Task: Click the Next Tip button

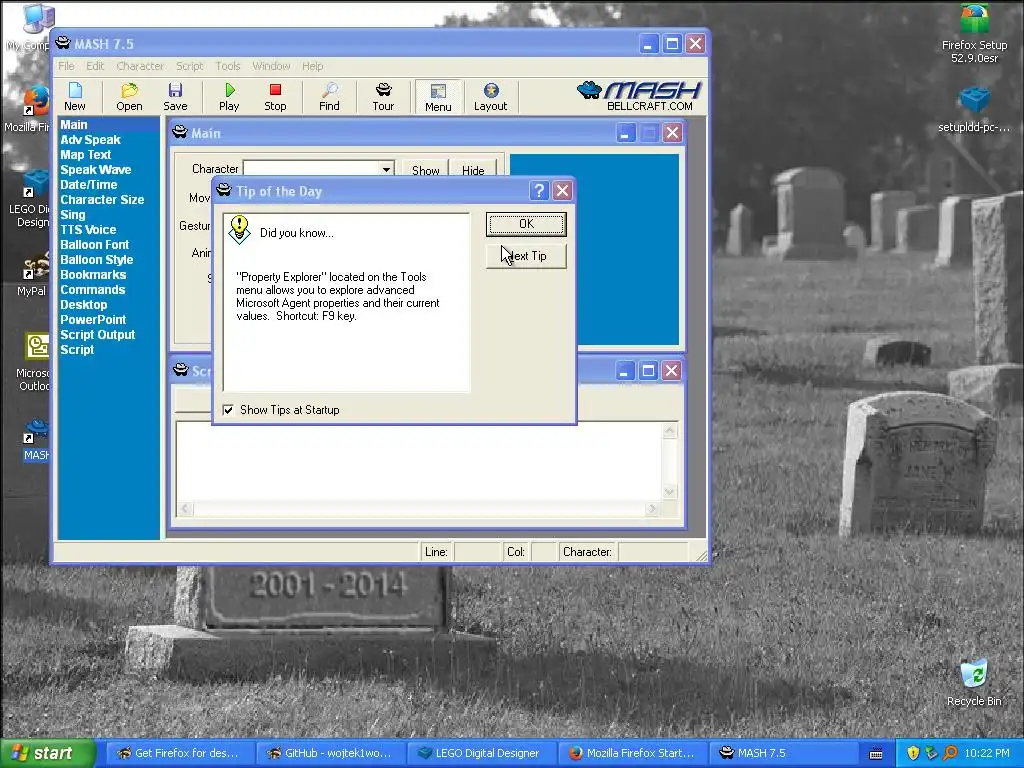Action: [526, 256]
